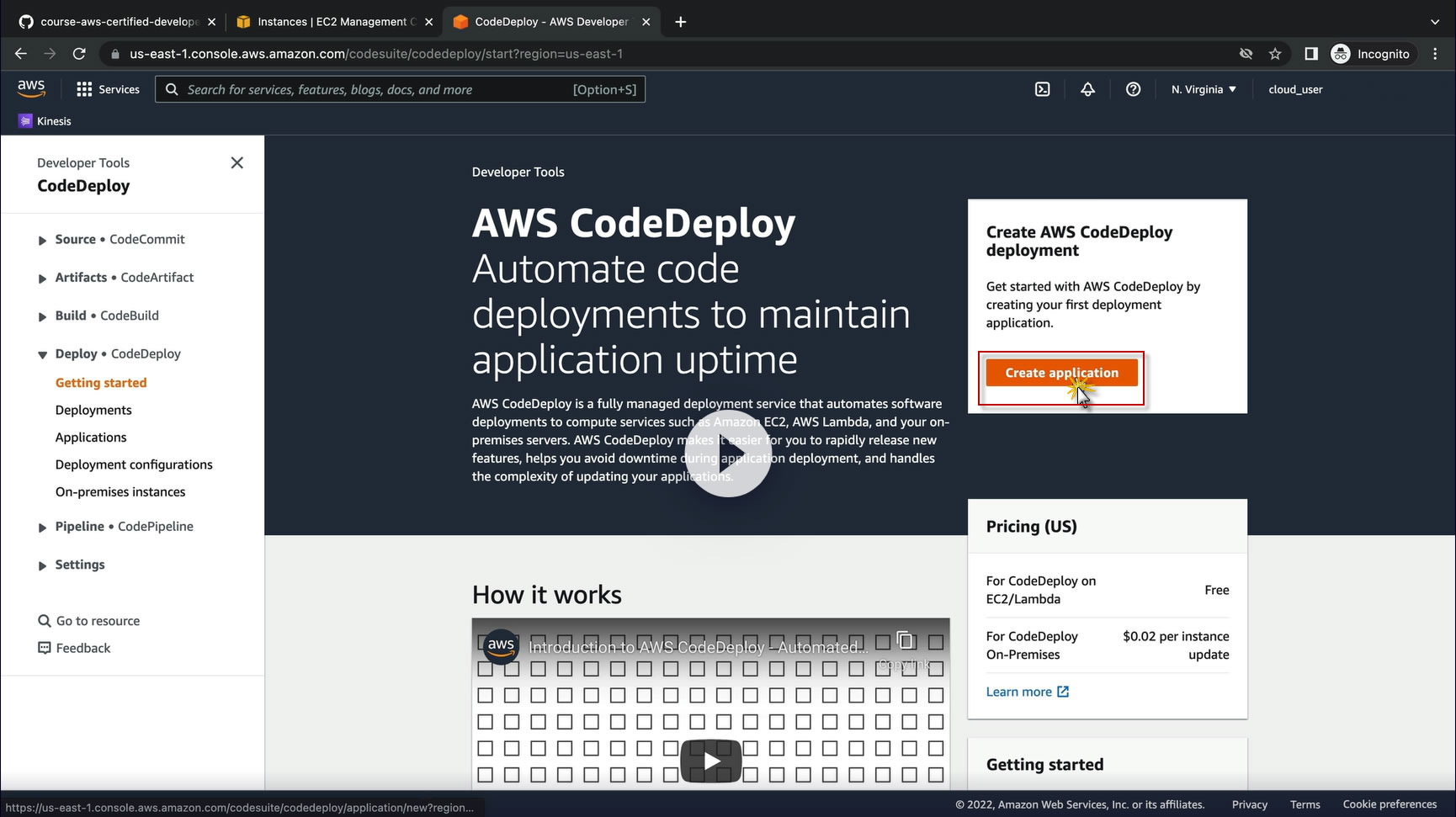Open AWS CloudShell terminal icon
Viewport: 1456px width, 817px height.
coord(1042,89)
